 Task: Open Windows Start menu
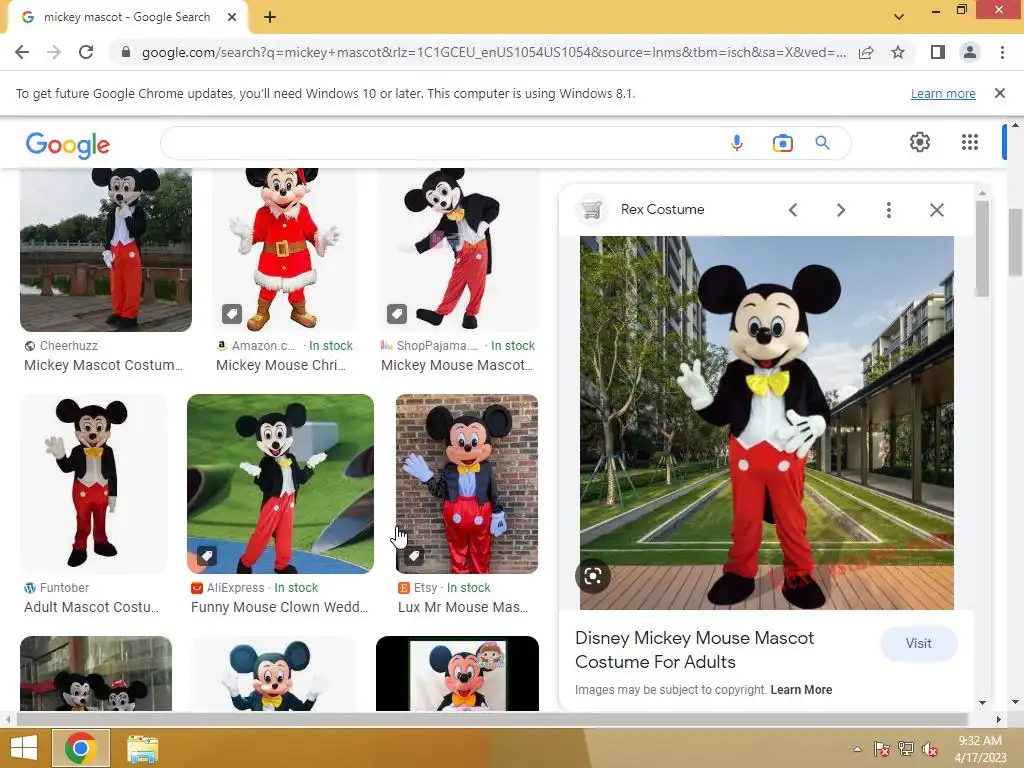tap(24, 748)
